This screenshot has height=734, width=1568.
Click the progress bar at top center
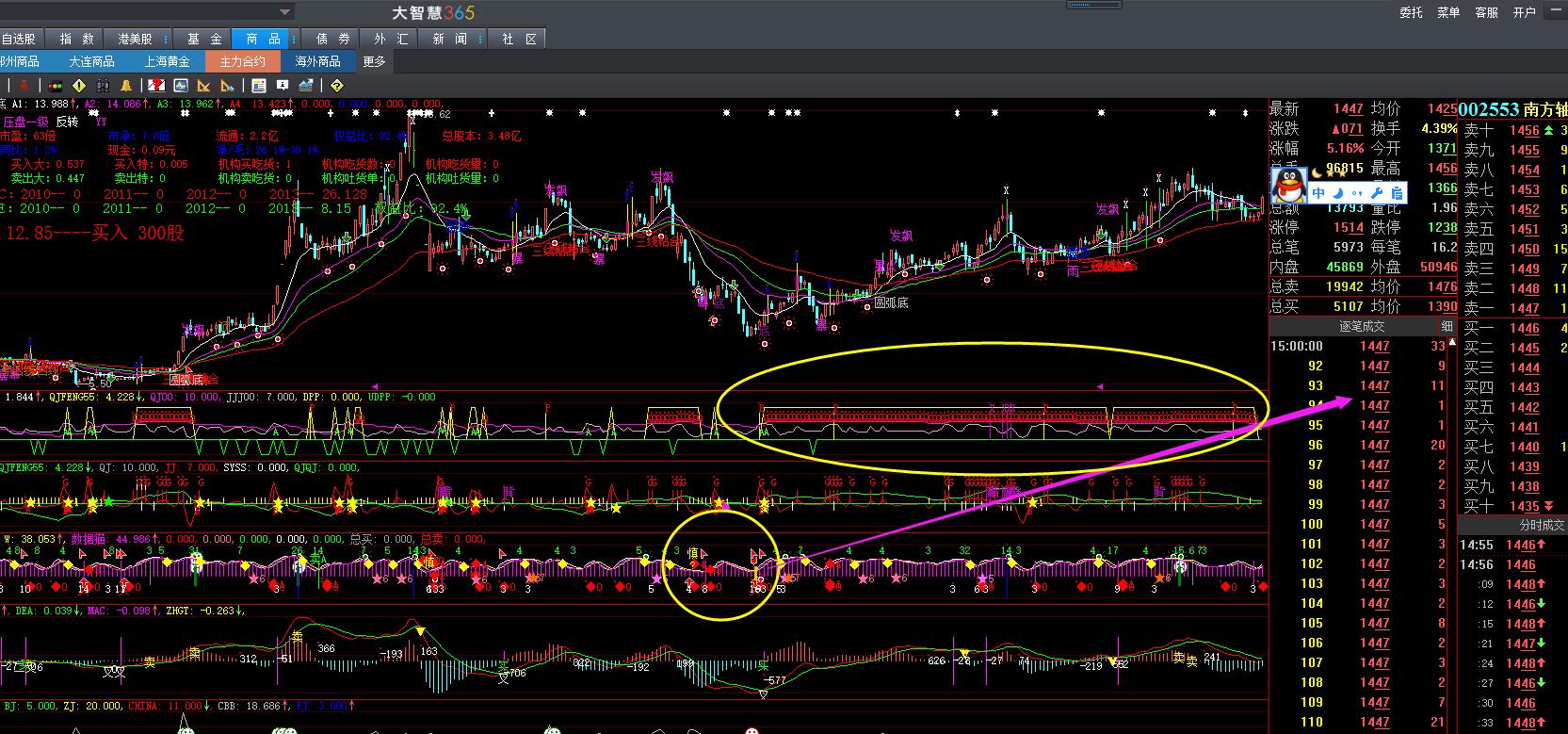pyautogui.click(x=1093, y=5)
